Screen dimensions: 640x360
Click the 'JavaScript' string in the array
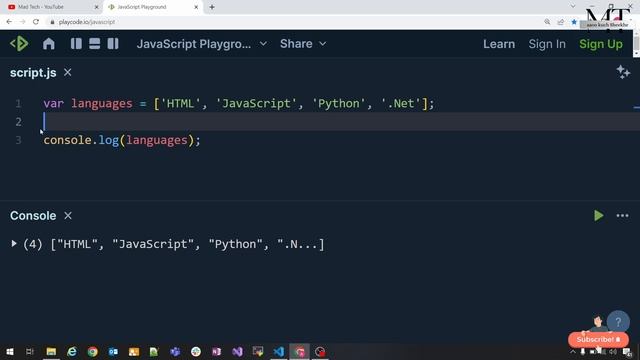pos(256,103)
